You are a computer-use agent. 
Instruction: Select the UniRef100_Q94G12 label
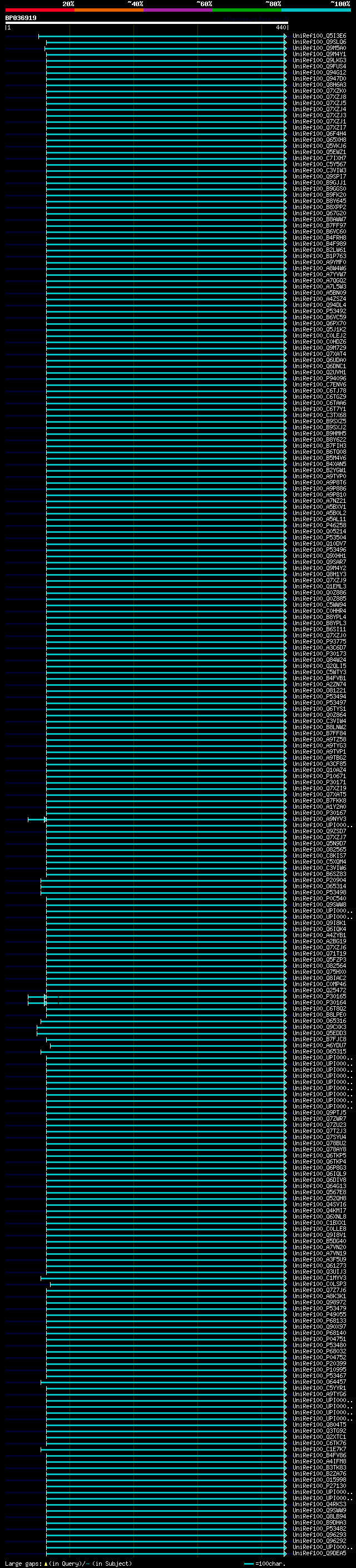(x=319, y=72)
